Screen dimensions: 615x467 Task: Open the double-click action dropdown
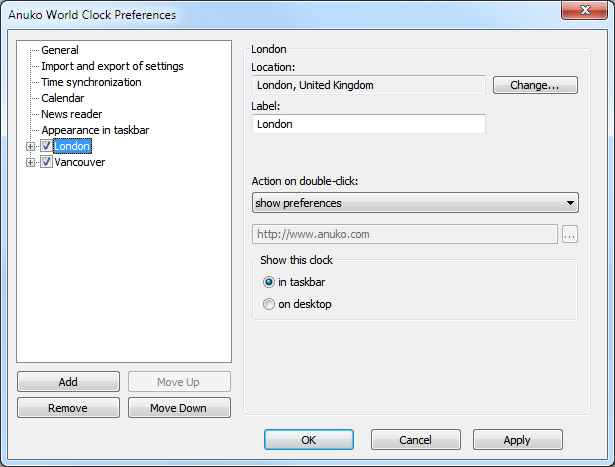415,203
